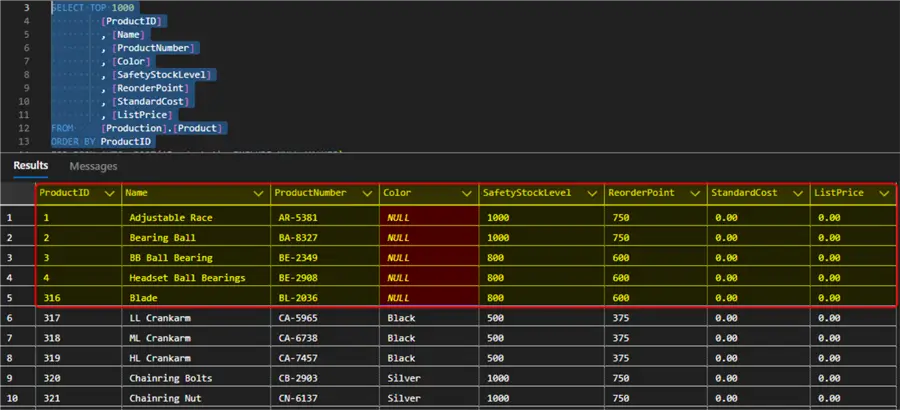Select the Results tab
Image resolution: width=900 pixels, height=410 pixels.
[x=30, y=166]
